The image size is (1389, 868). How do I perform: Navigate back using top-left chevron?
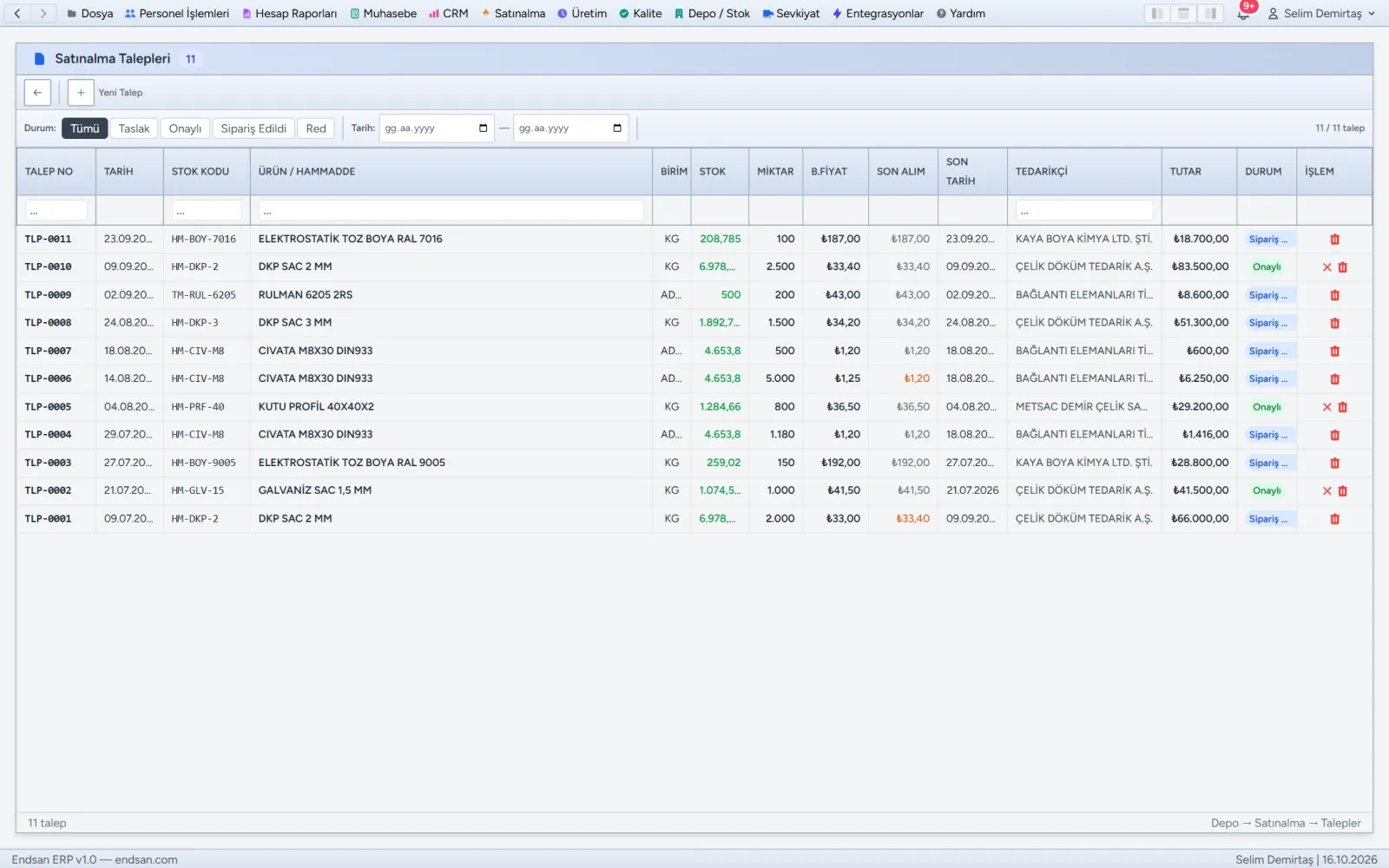17,13
